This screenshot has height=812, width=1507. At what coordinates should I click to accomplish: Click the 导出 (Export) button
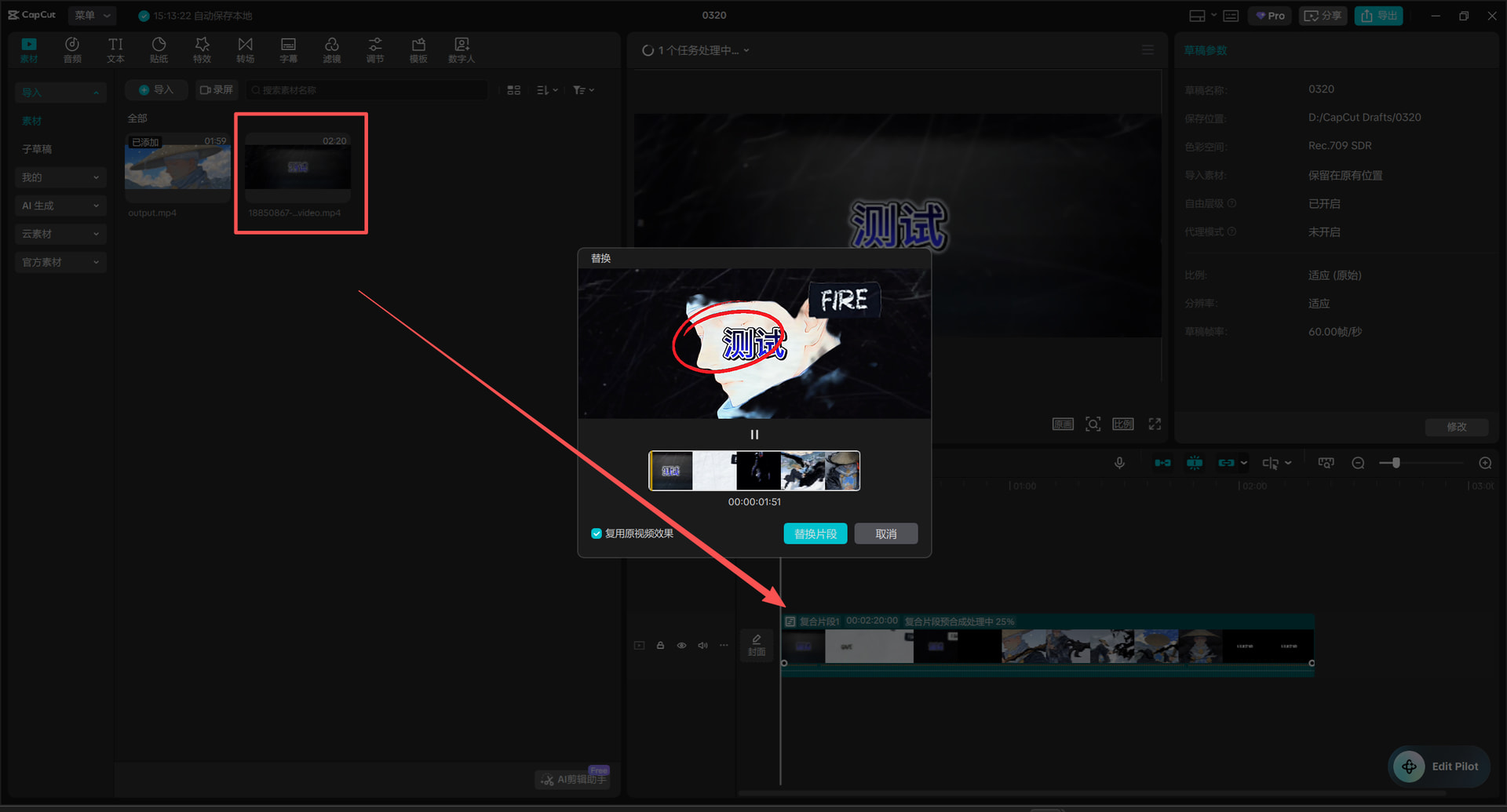pos(1378,16)
